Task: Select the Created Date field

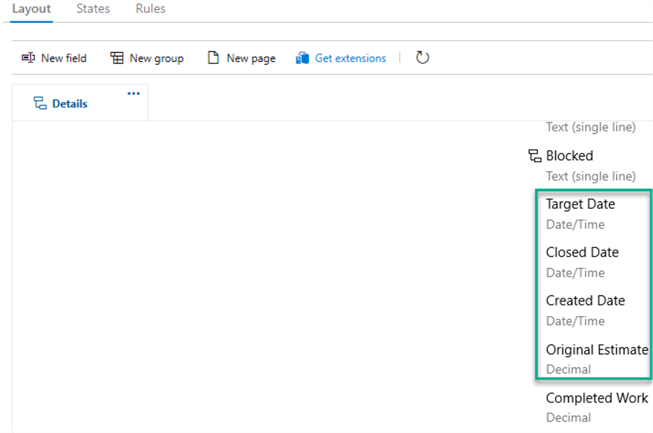Action: click(585, 301)
